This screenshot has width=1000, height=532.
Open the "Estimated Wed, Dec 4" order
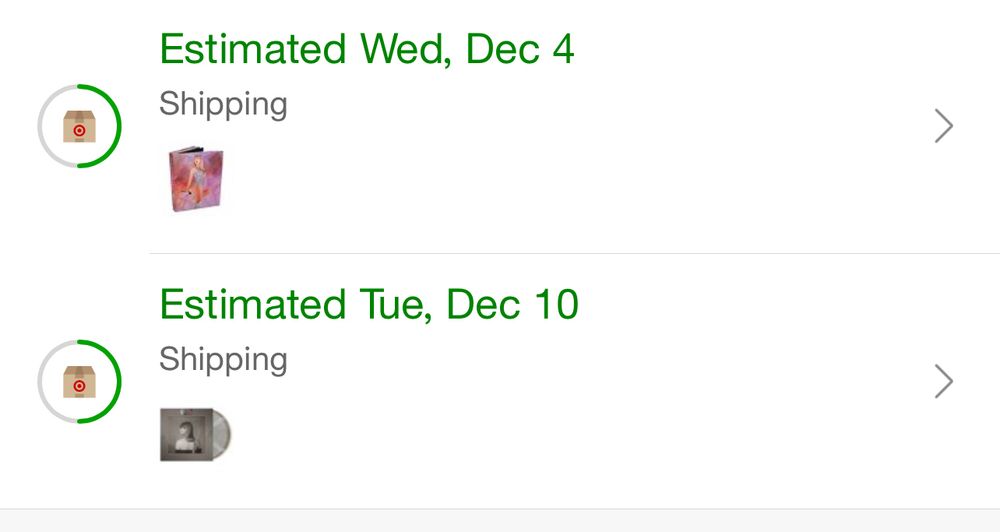tap(366, 49)
